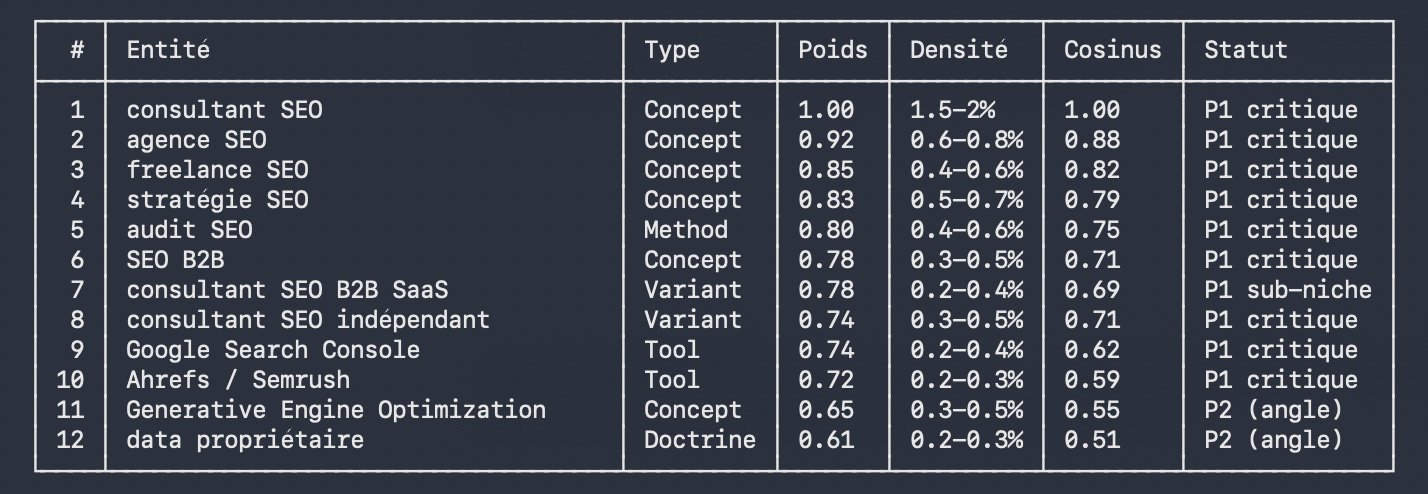The image size is (1428, 494).
Task: Click the Densité column header
Action: coord(958,49)
